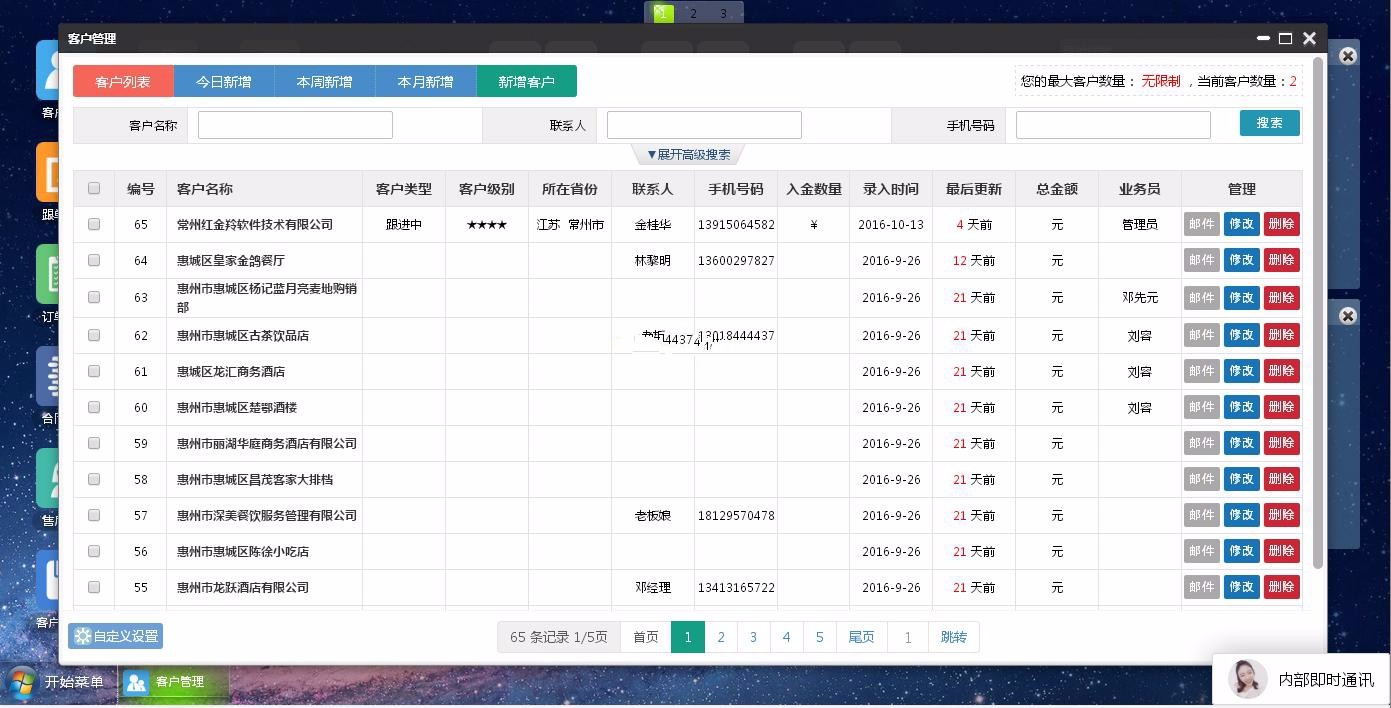
Task: Check the row for customer 61
Action: pyautogui.click(x=94, y=371)
